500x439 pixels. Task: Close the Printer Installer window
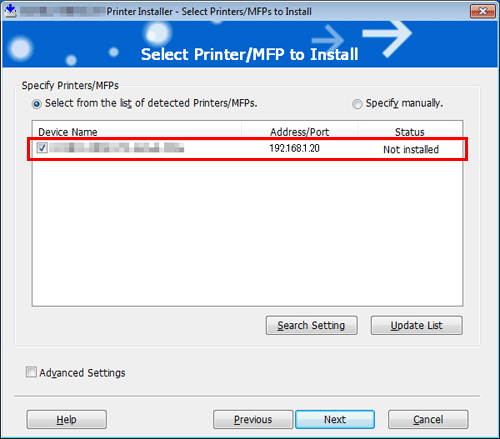click(482, 11)
